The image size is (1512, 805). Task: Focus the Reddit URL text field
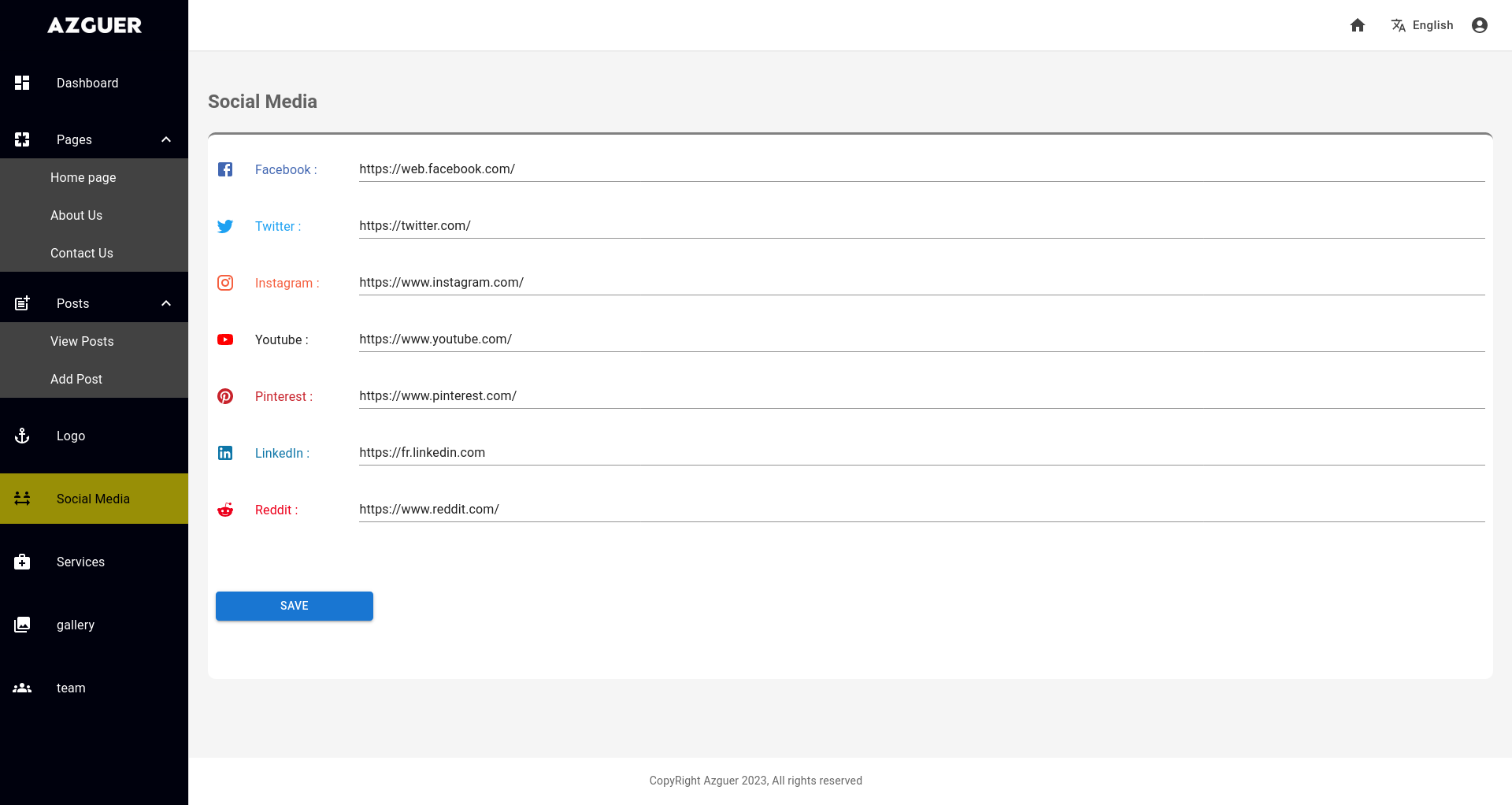[921, 510]
